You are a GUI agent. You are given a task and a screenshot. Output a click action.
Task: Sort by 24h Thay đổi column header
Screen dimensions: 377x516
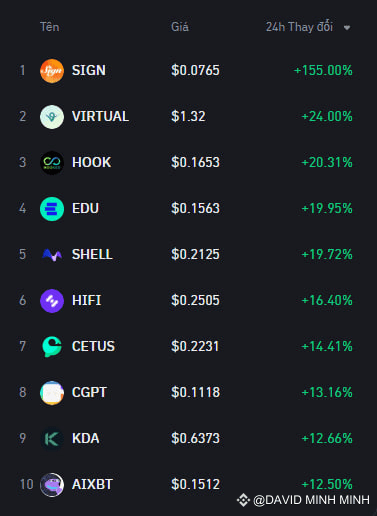point(299,27)
